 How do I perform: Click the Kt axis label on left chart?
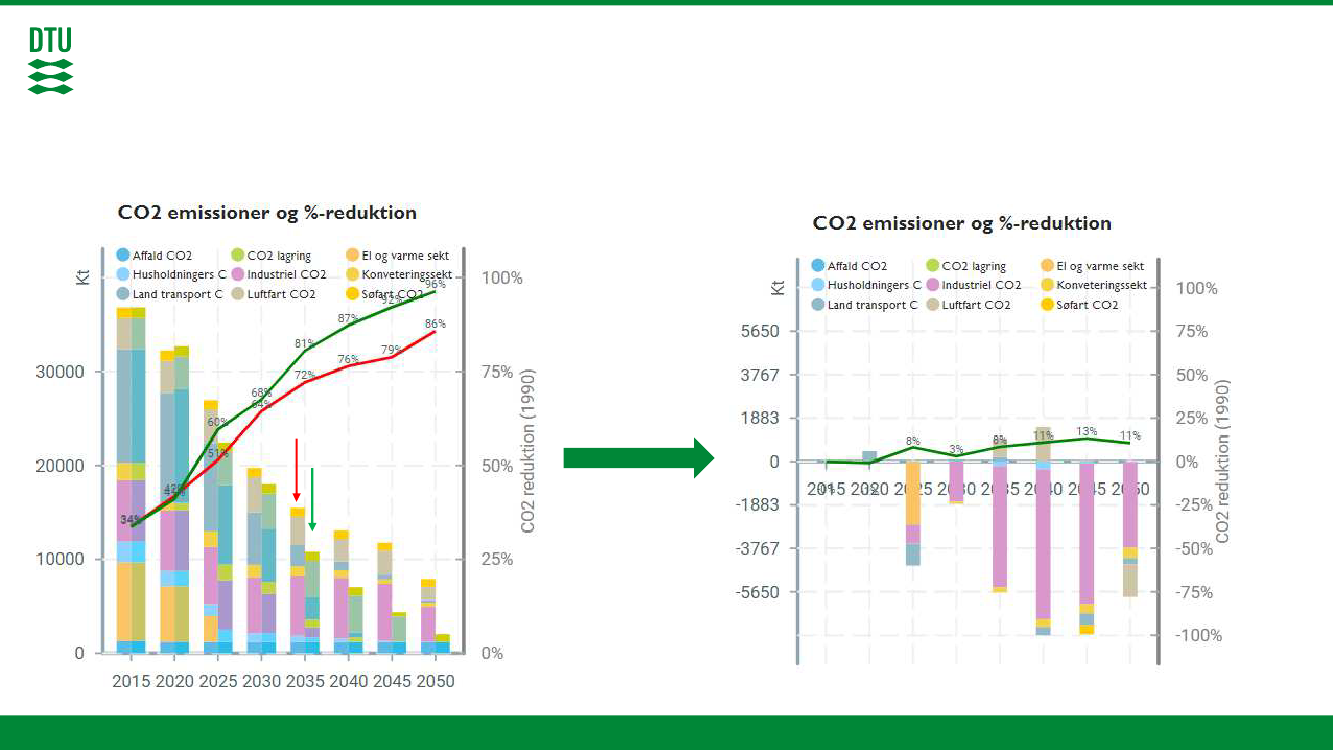click(x=82, y=276)
